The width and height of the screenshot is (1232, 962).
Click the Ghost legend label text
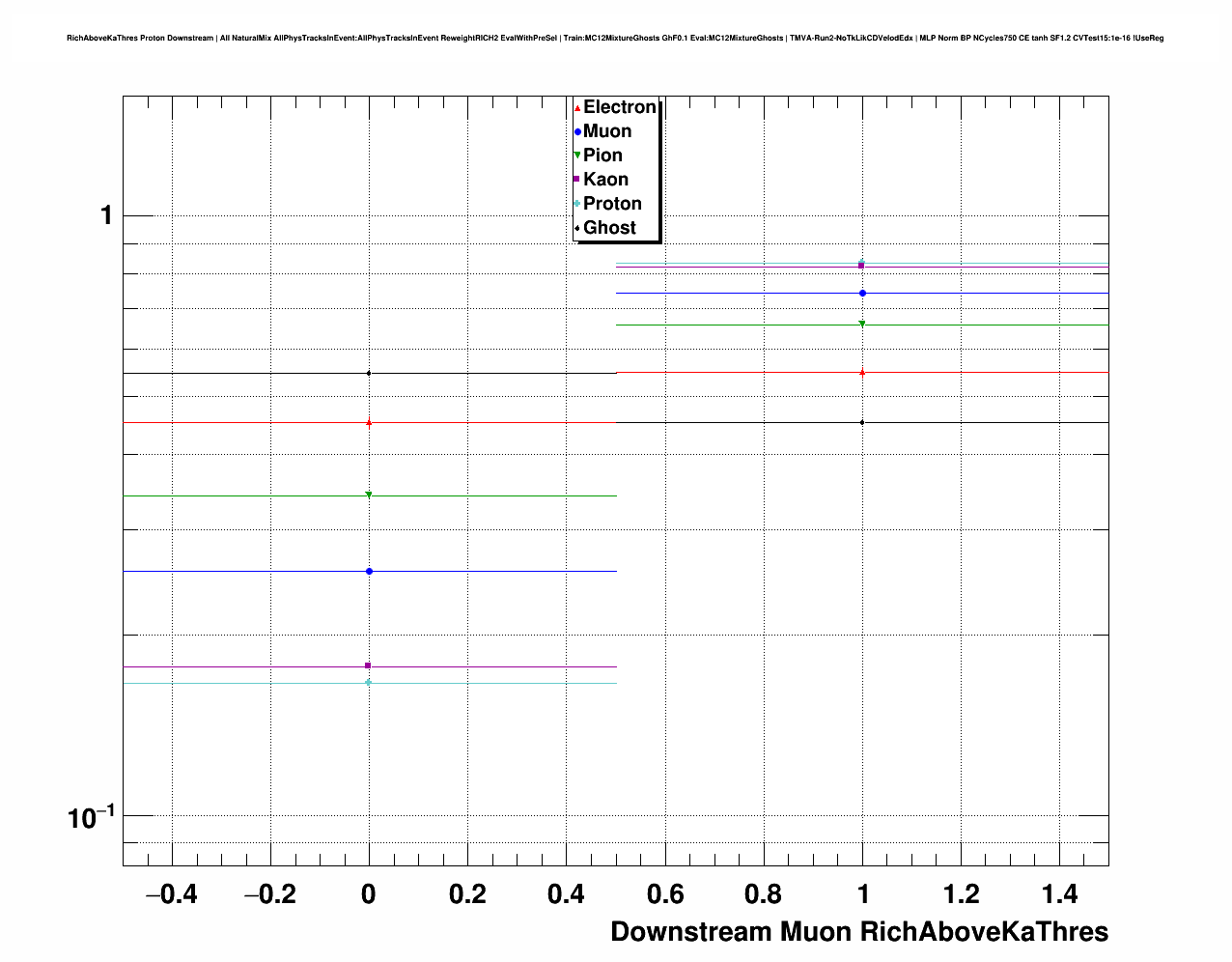point(609,228)
